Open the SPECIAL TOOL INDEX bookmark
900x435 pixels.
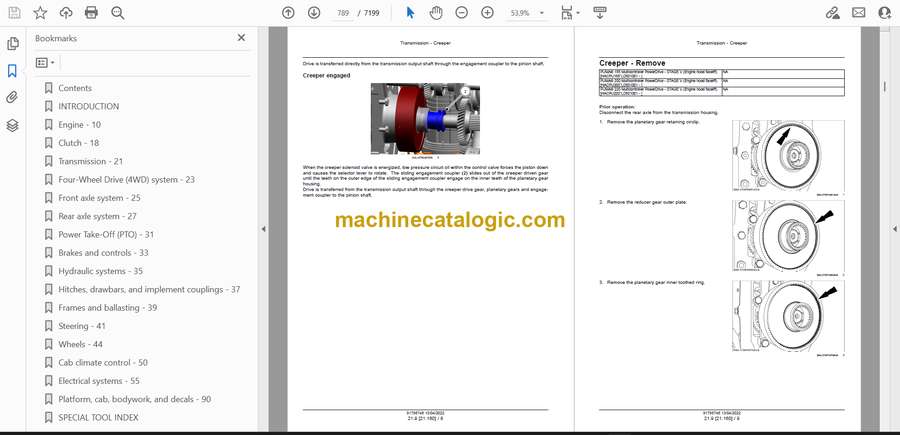point(98,418)
